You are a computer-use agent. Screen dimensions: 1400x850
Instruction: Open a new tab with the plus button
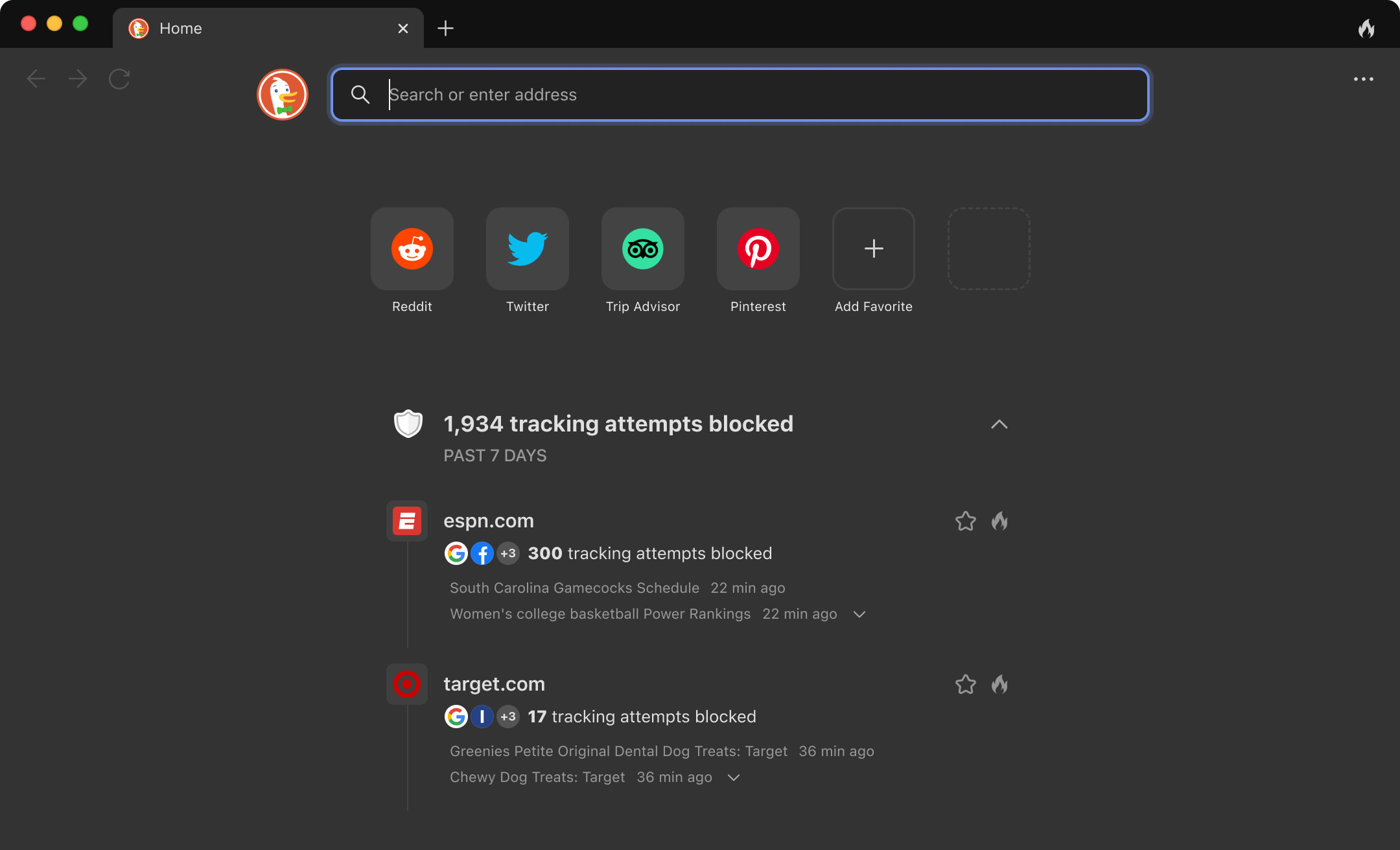pos(445,29)
